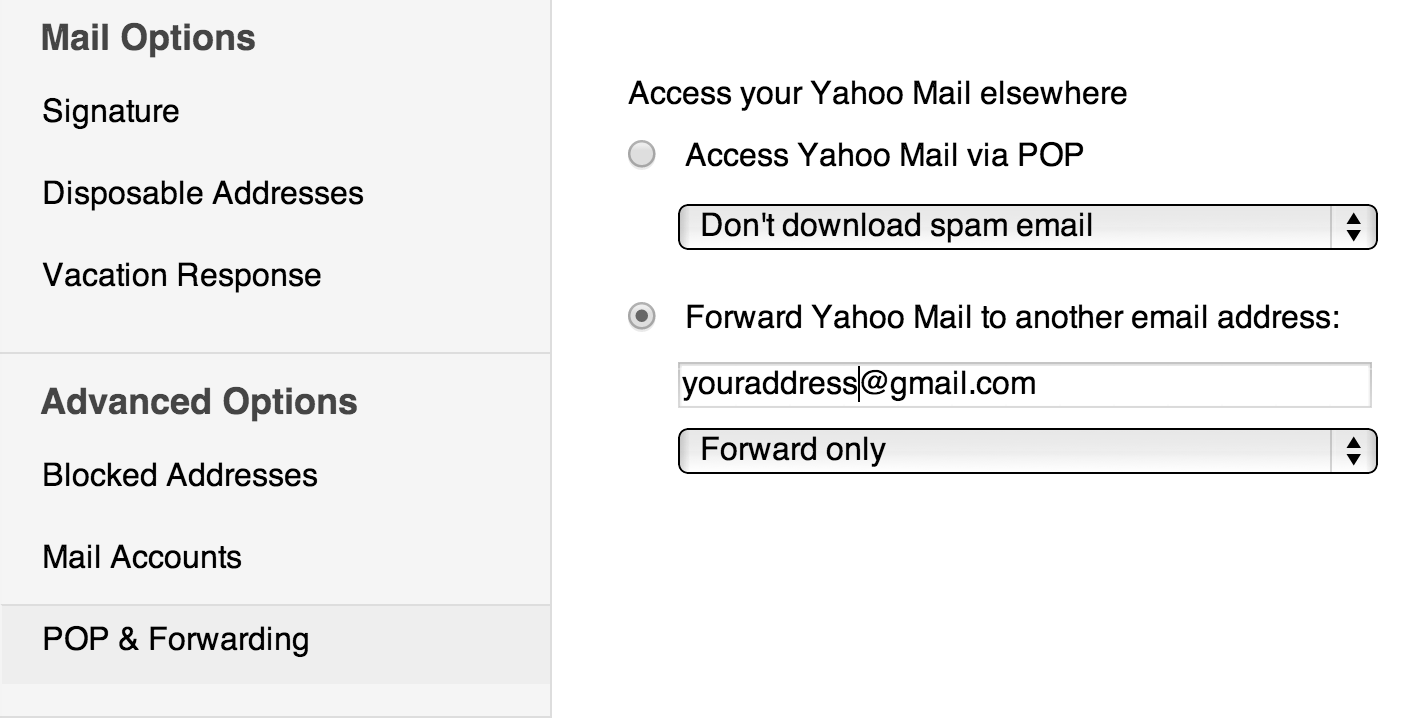This screenshot has width=1410, height=718.
Task: Select the Forward Yahoo Mail radio button
Action: pyautogui.click(x=641, y=318)
